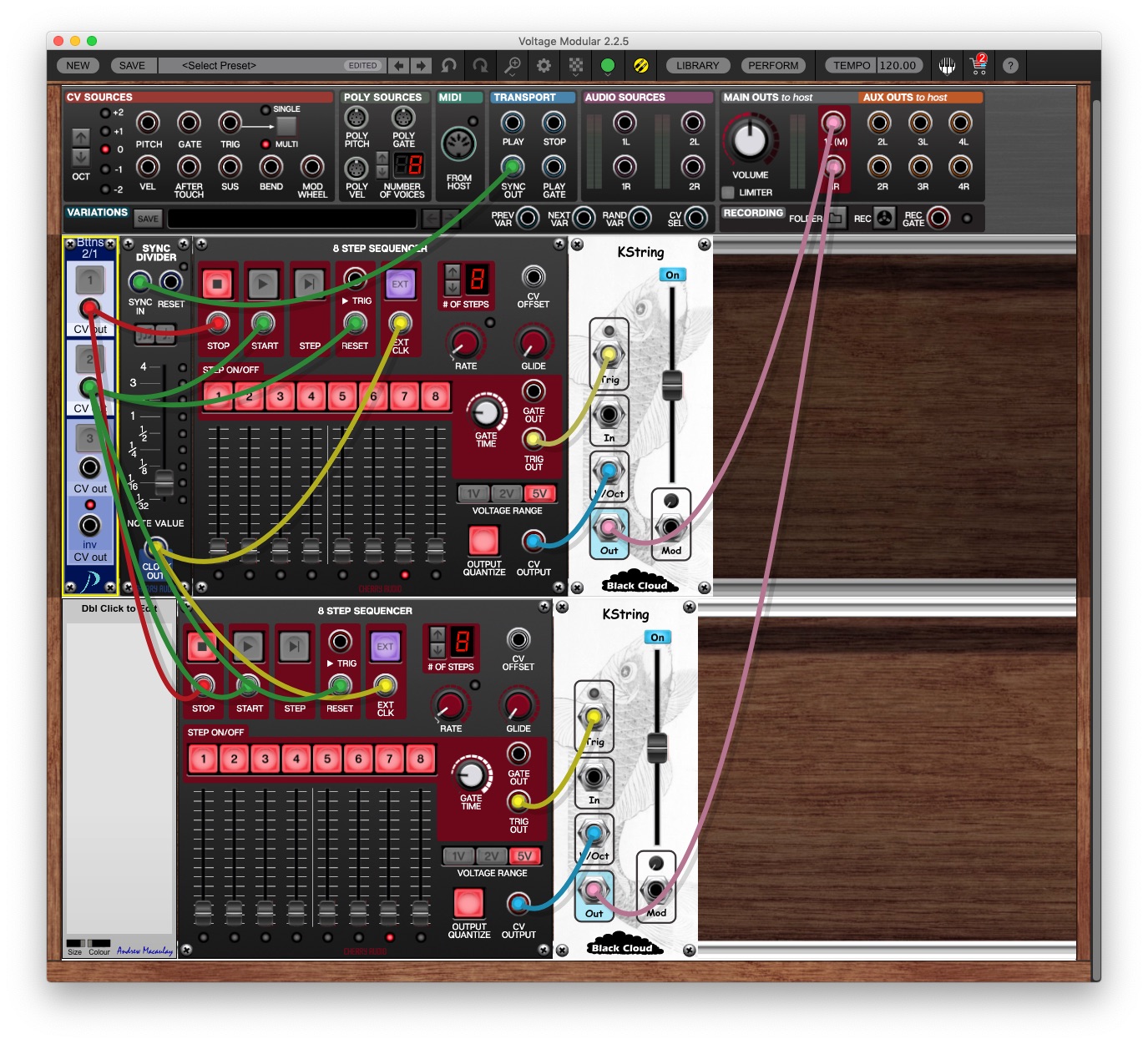
Task: Toggle Output Quantize on top sequencer
Action: [x=483, y=540]
